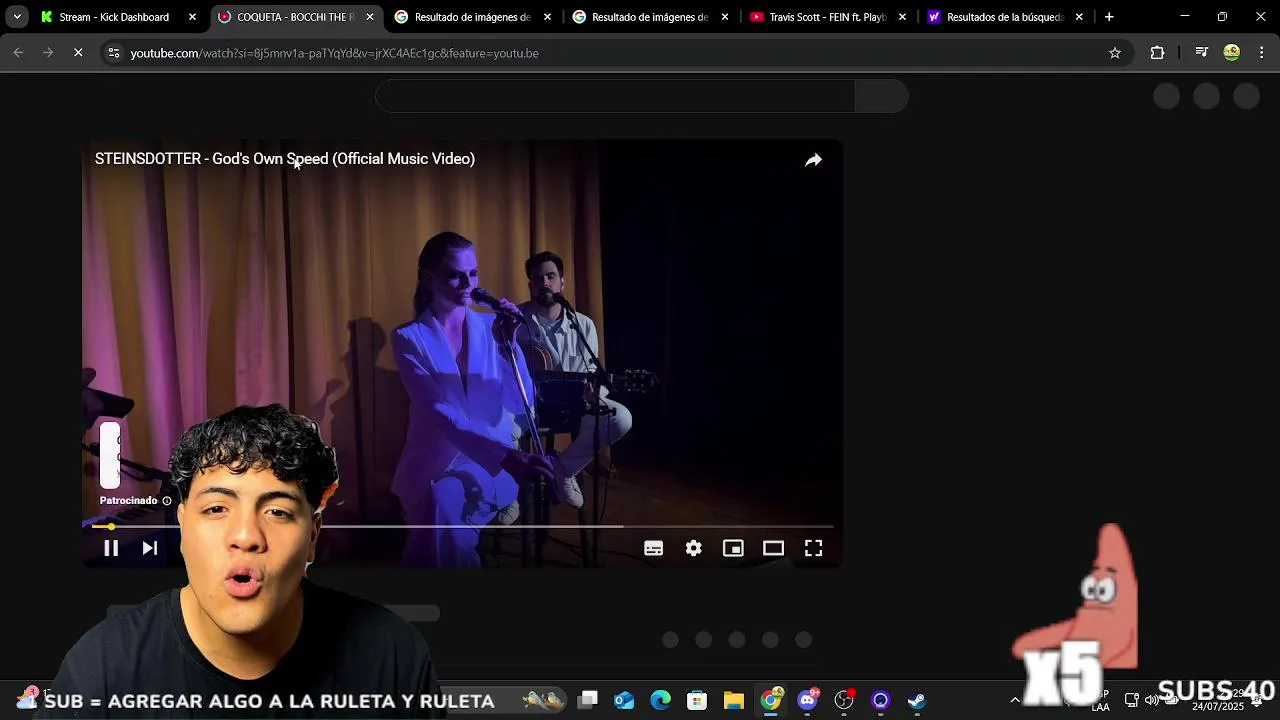Open the Resultados de la búsqueda tab
Viewport: 1280px width, 720px height.
[x=1005, y=17]
